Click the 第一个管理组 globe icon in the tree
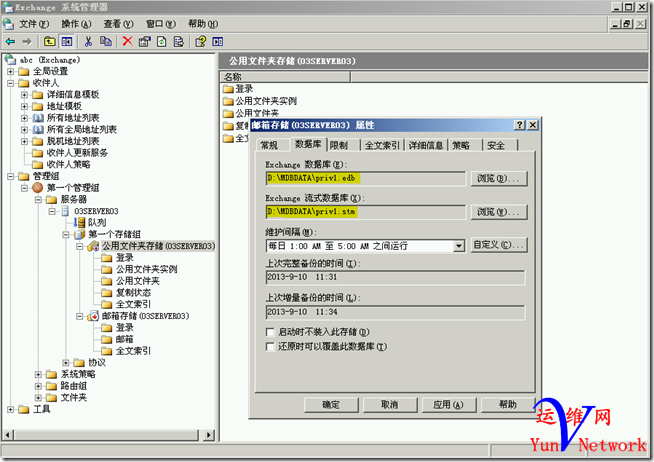The height and width of the screenshot is (462, 654). pos(38,188)
